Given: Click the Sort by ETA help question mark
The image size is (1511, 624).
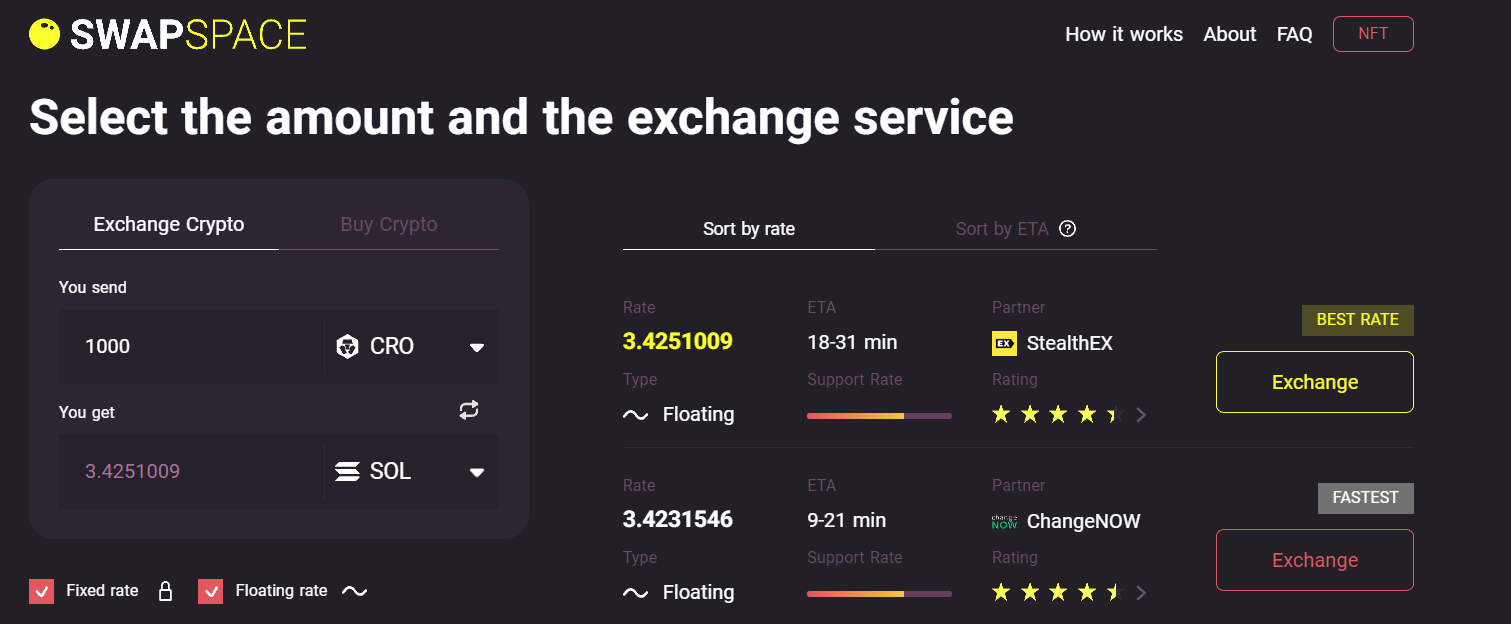Looking at the screenshot, I should [x=1067, y=229].
